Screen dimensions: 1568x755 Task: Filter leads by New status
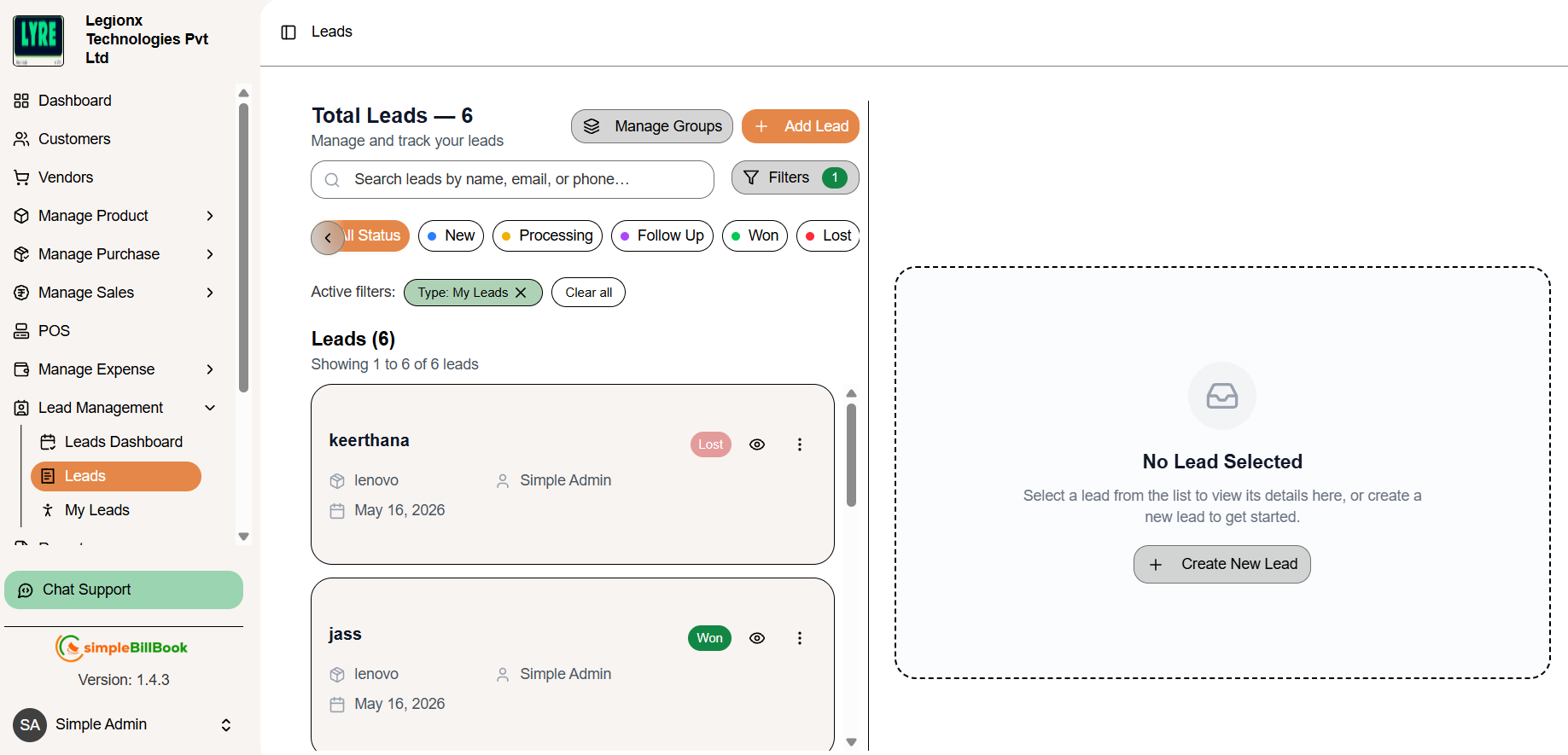[x=451, y=235]
